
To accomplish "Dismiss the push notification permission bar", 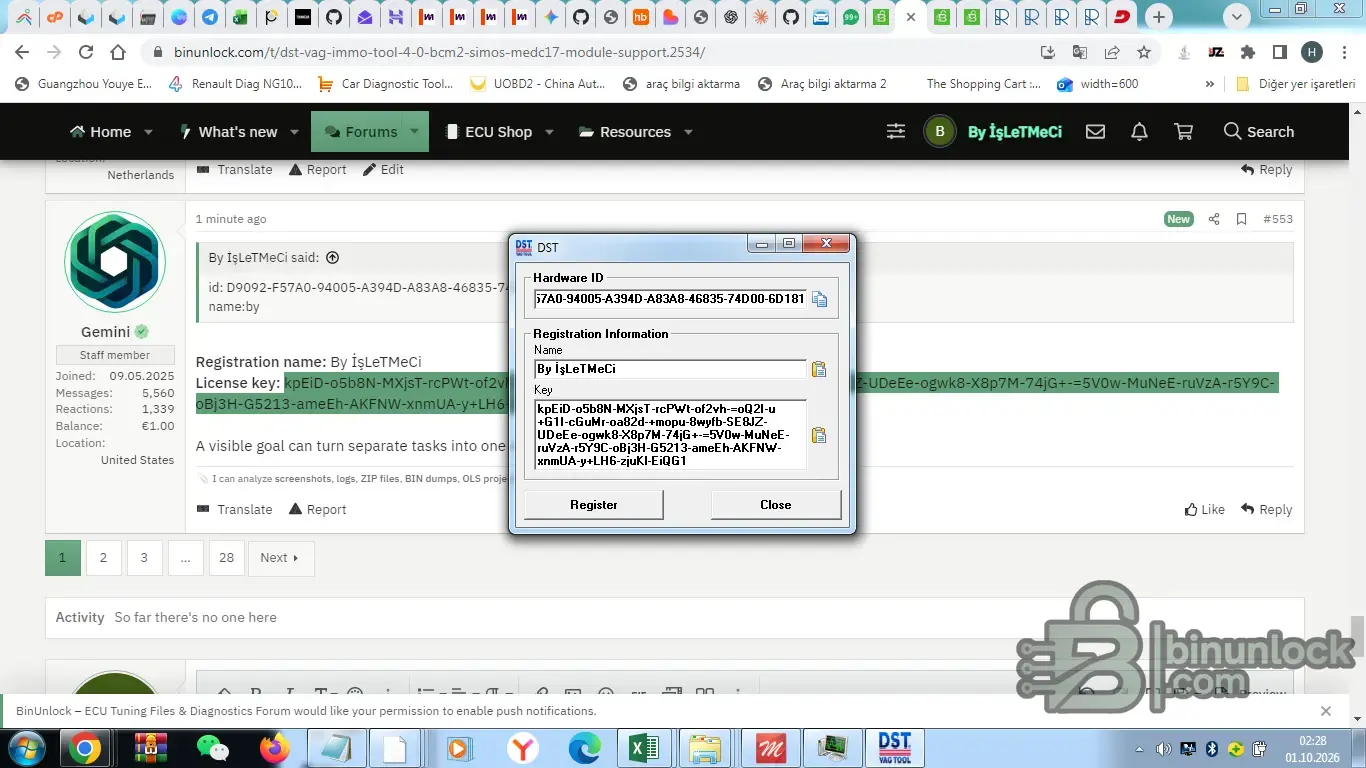I will click(1326, 711).
